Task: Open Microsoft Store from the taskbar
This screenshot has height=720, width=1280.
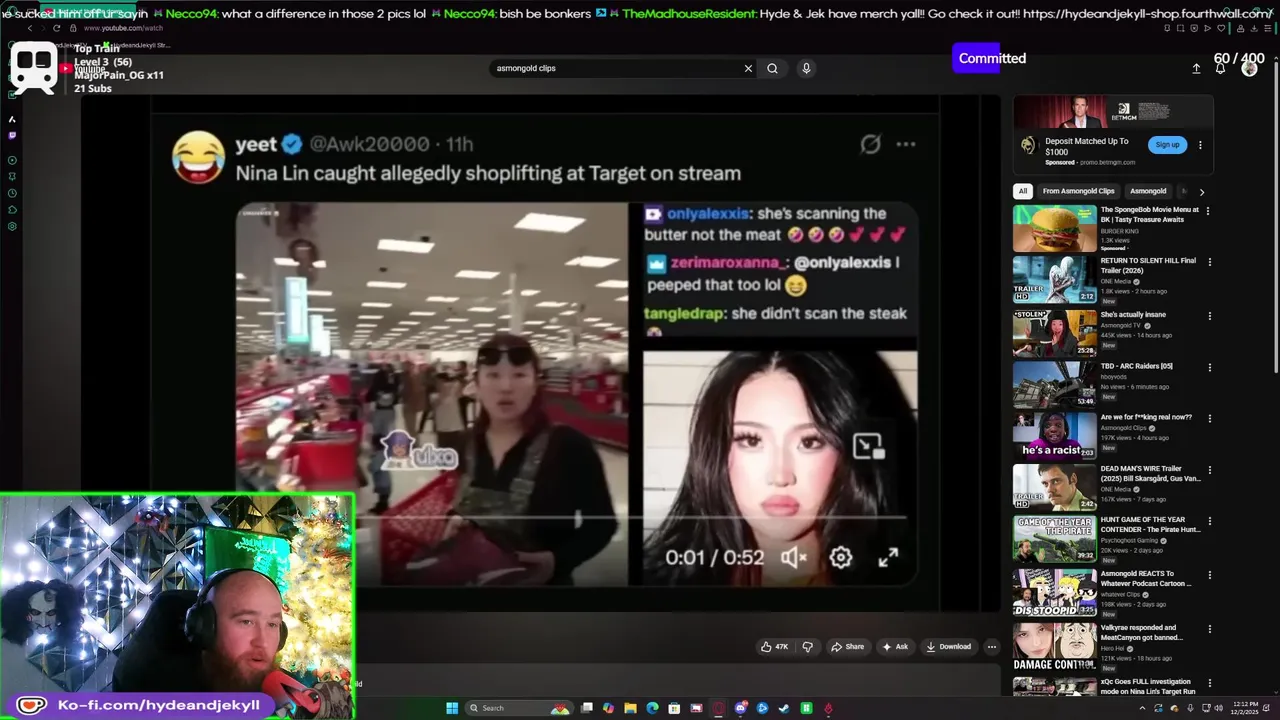Action: click(x=675, y=708)
